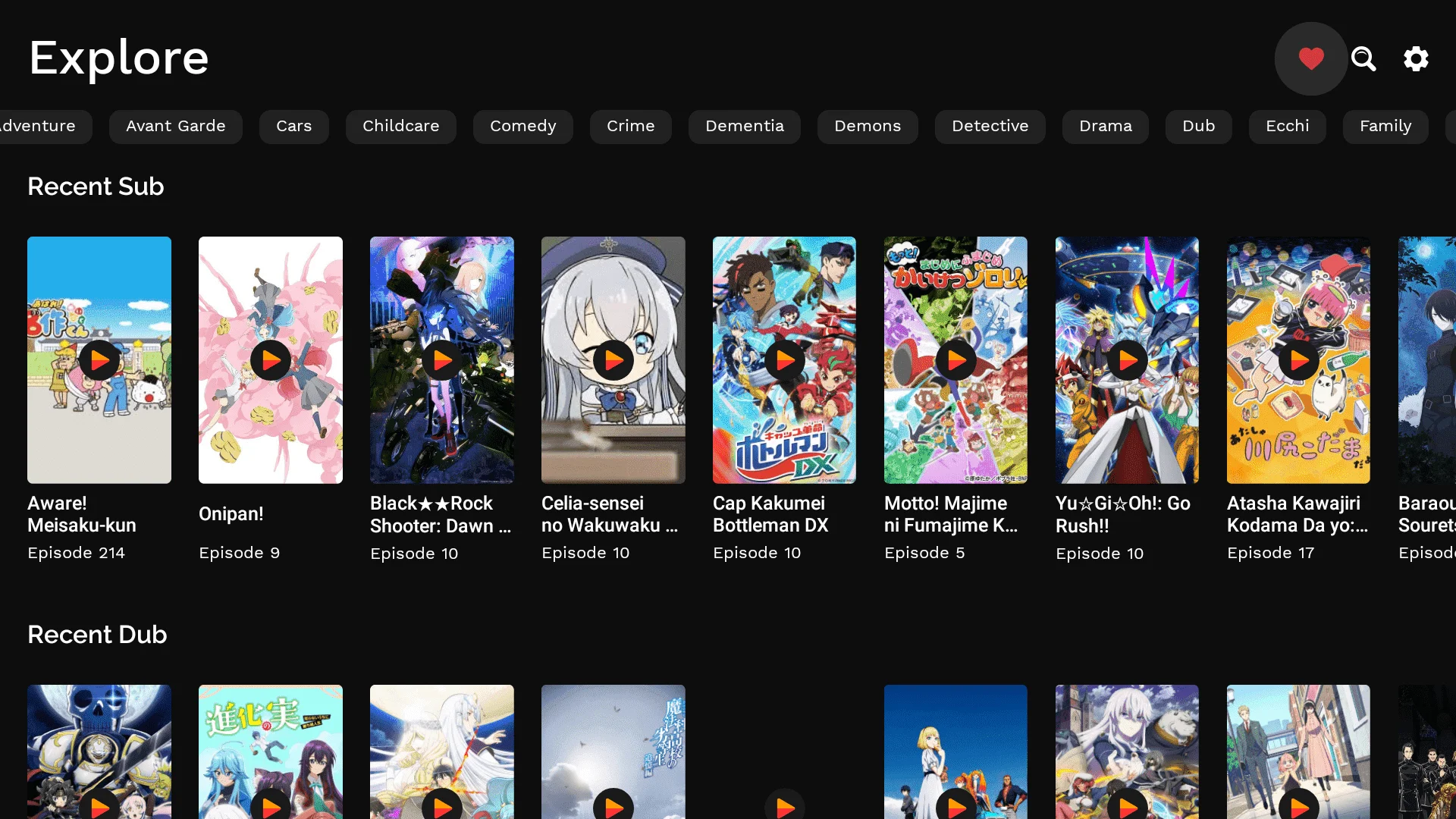Play the seventh Recent Dub silver-haired anime

(1128, 807)
